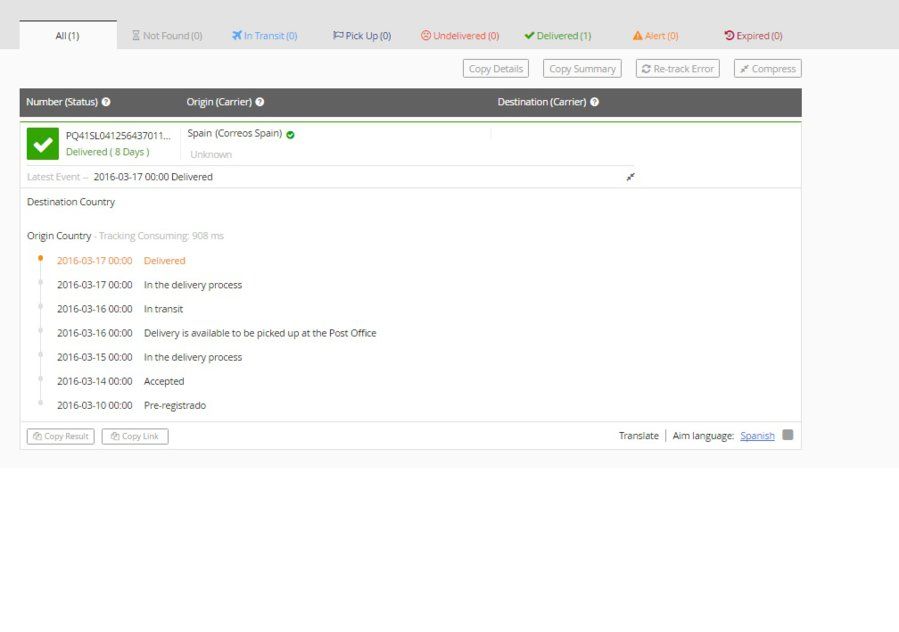Click the Copy Result button

(61, 436)
